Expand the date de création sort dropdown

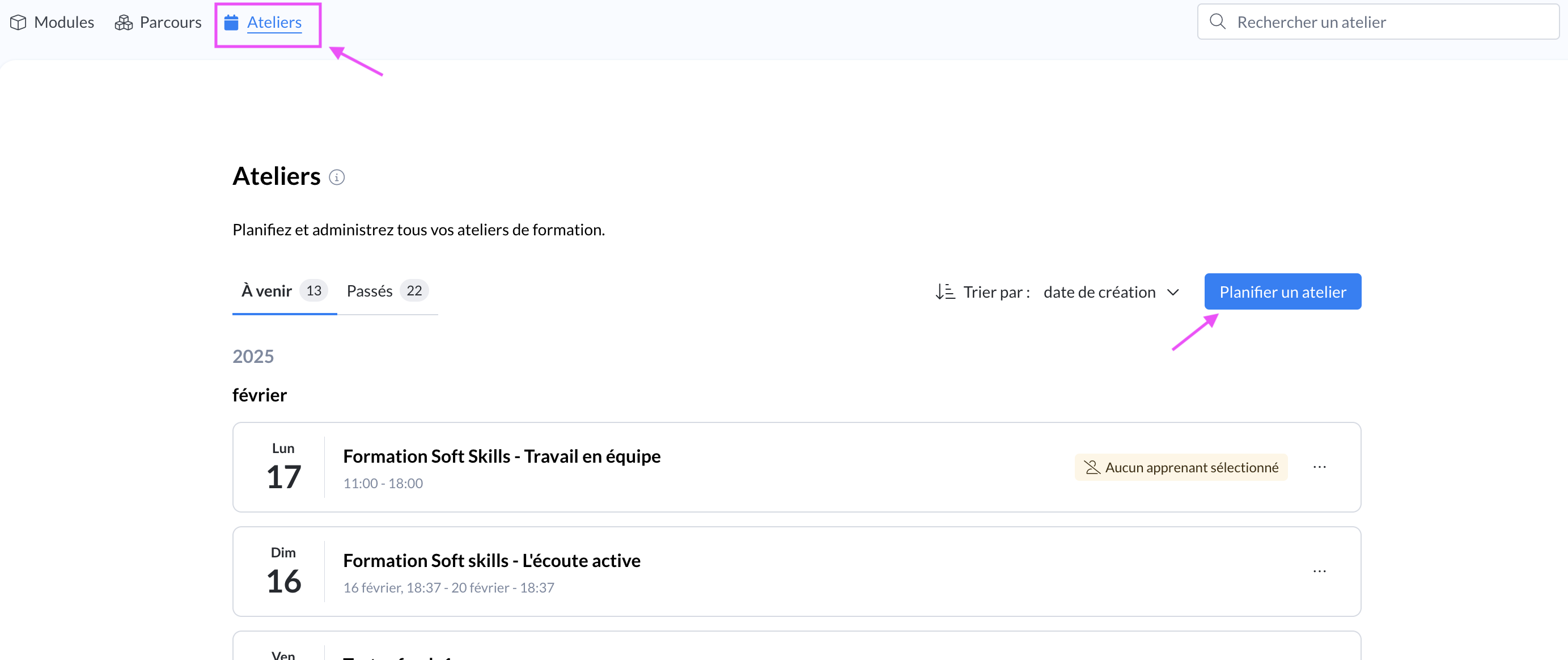[1099, 292]
